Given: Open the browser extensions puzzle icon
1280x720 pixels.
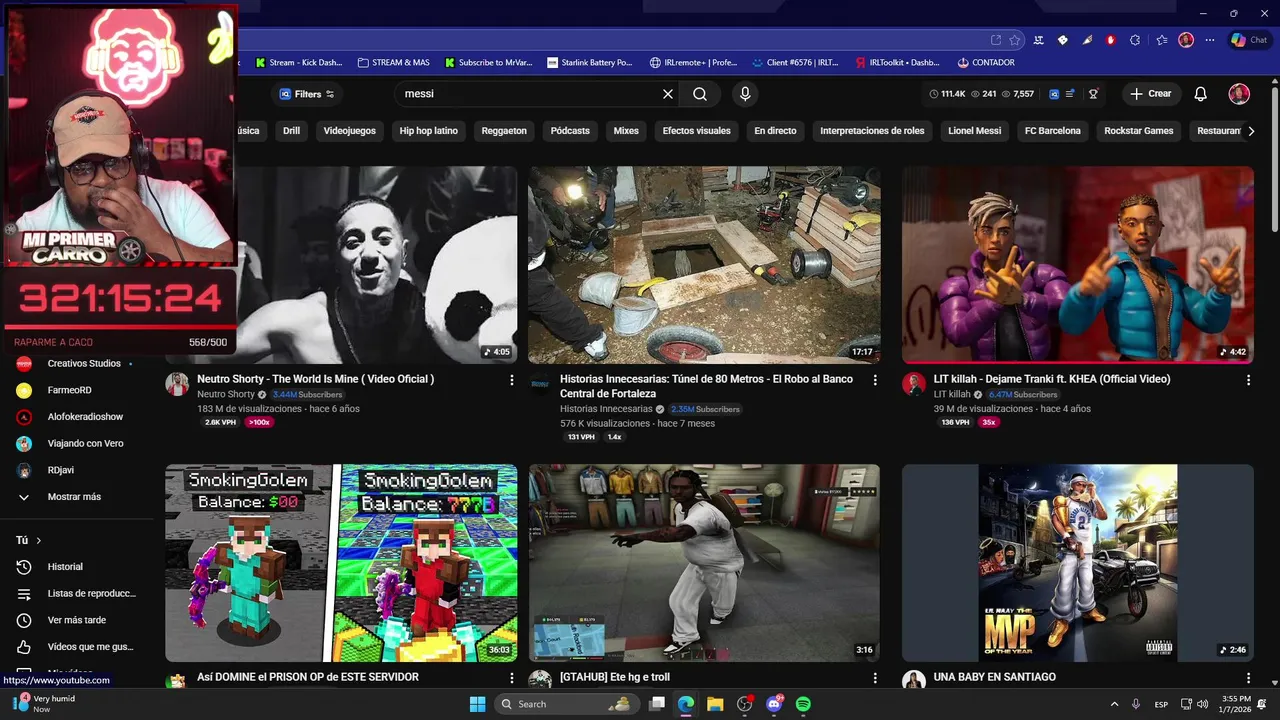Looking at the screenshot, I should coord(1135,40).
